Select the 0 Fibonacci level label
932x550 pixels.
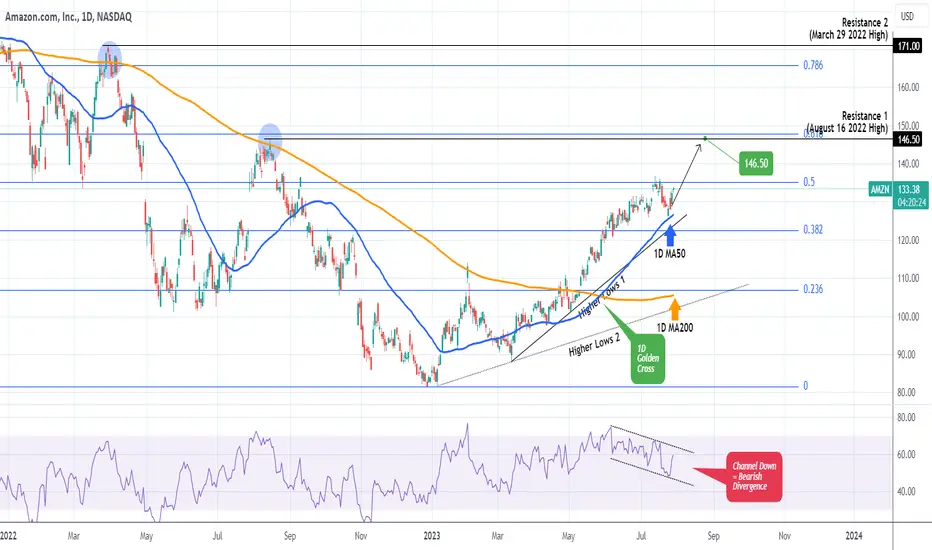tap(805, 386)
